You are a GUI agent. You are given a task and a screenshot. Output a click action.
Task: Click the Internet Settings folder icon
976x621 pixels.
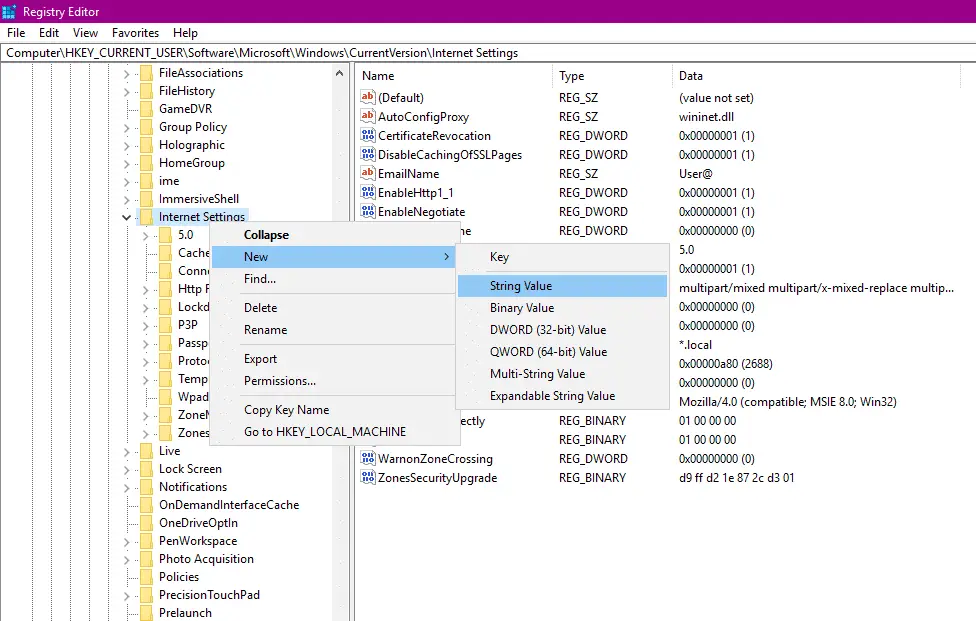coord(146,217)
